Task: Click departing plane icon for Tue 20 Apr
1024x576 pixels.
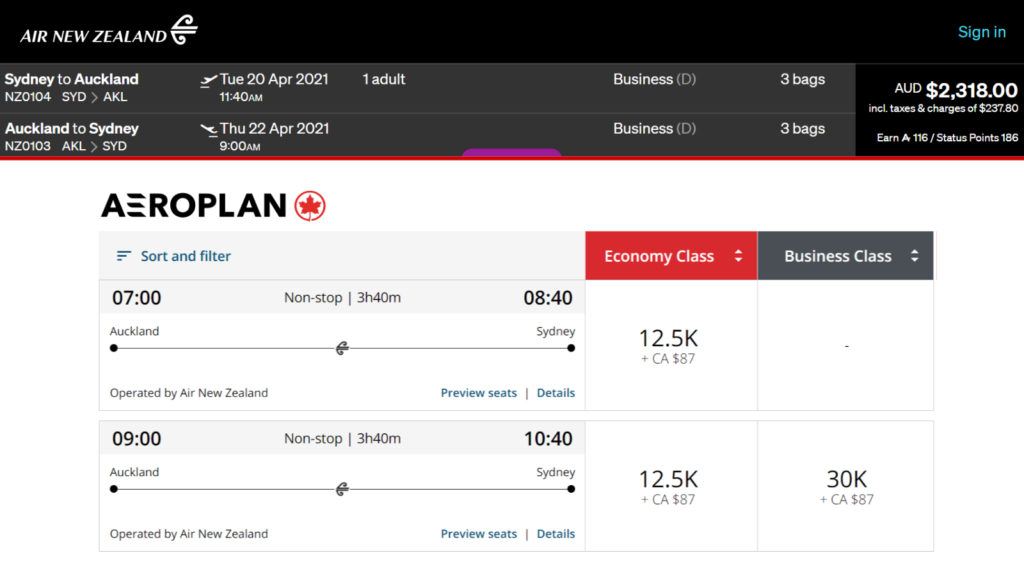Action: coord(208,80)
